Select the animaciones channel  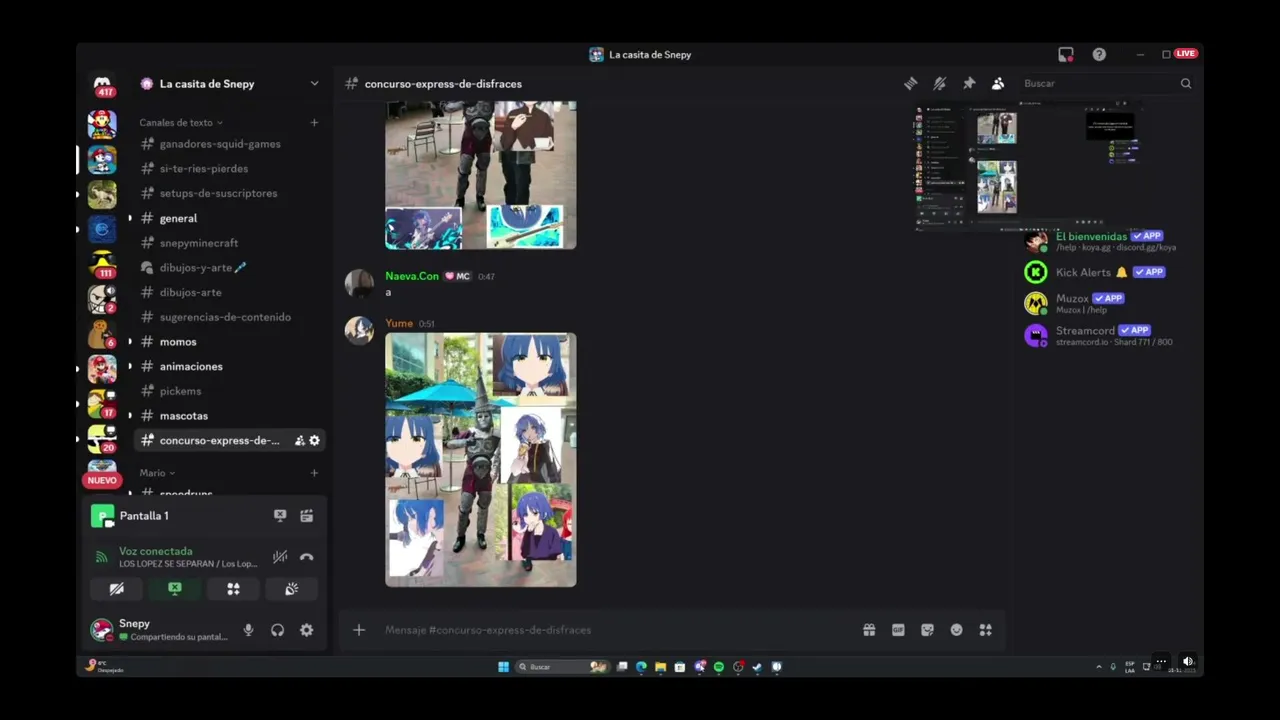pos(229,366)
